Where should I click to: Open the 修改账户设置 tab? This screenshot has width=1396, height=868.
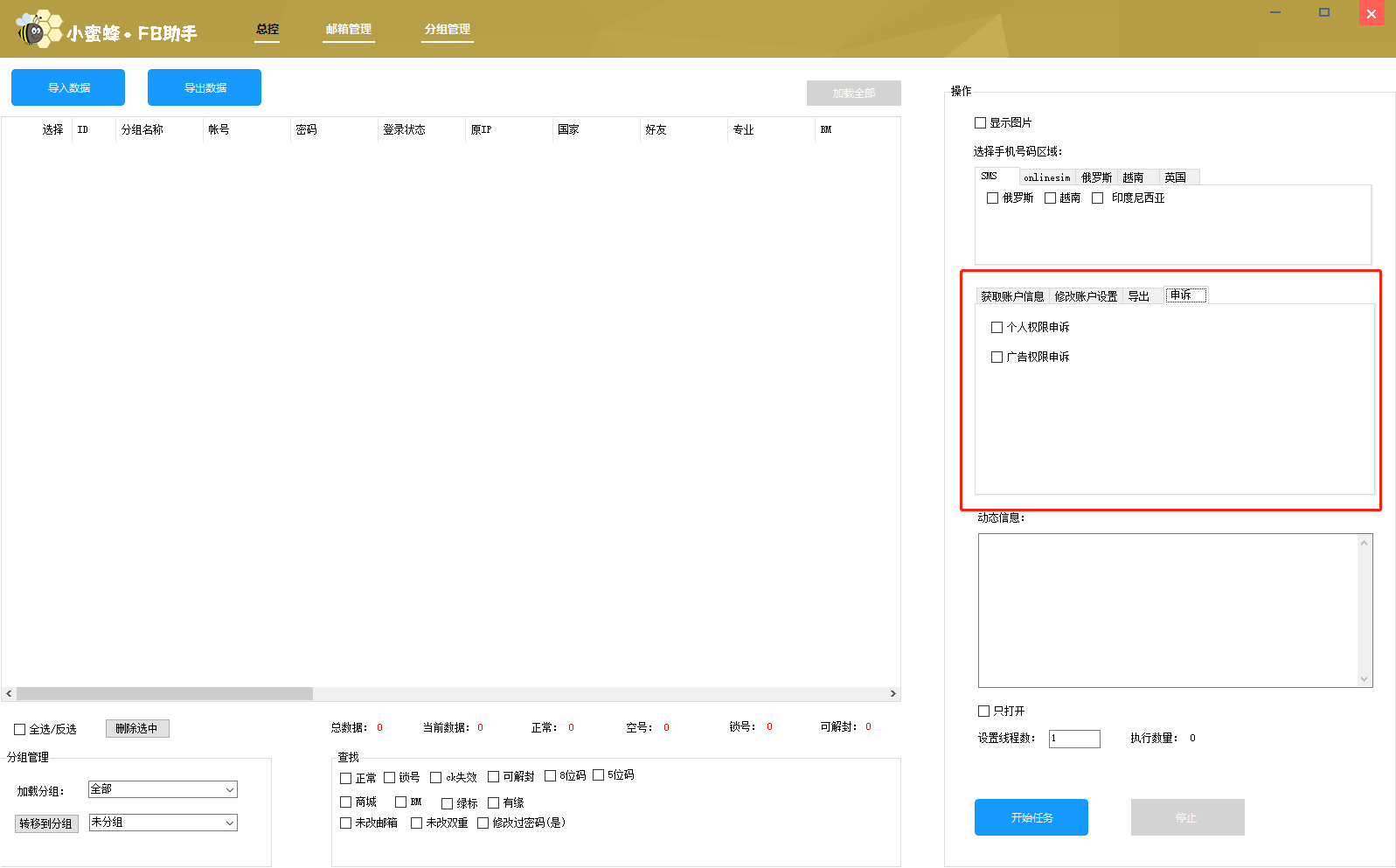[1086, 296]
